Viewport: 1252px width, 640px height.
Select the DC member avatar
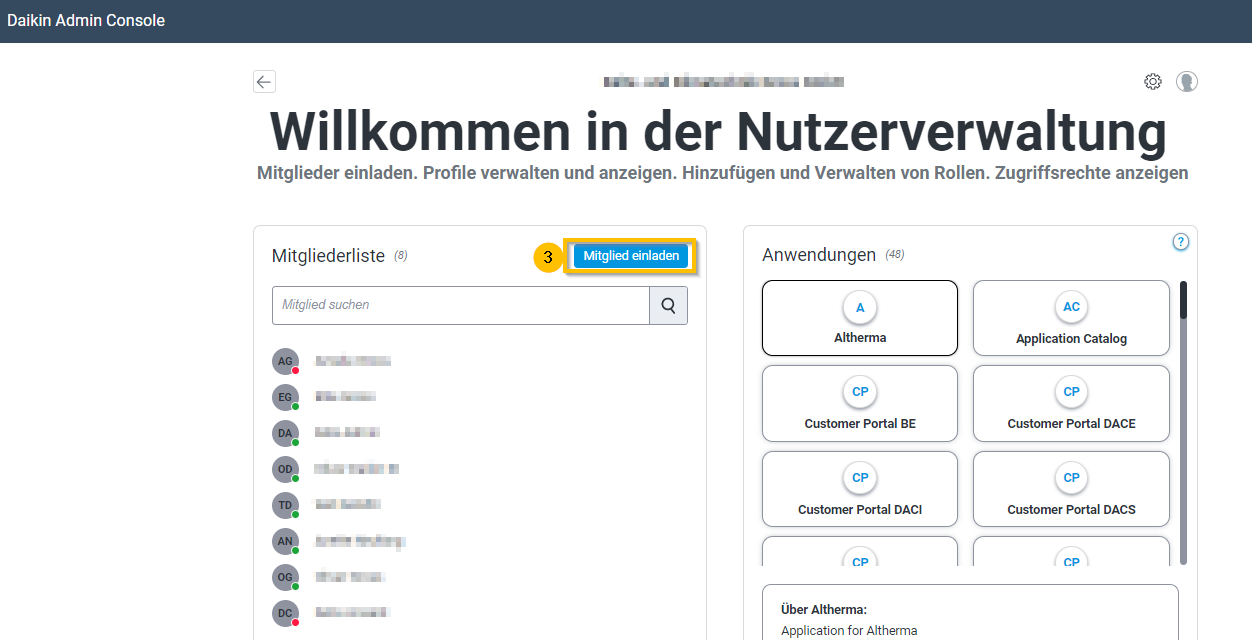pyautogui.click(x=285, y=613)
